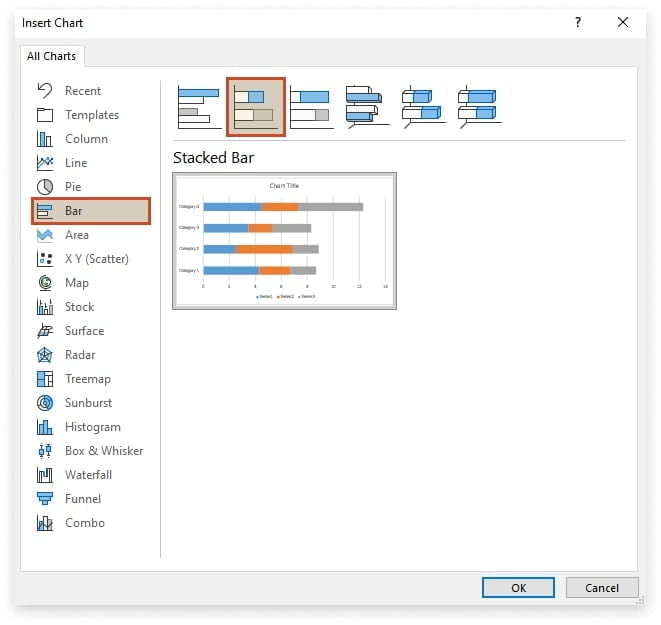This screenshot has height=625, width=661.
Task: Switch to the All Charts tab
Action: point(52,57)
